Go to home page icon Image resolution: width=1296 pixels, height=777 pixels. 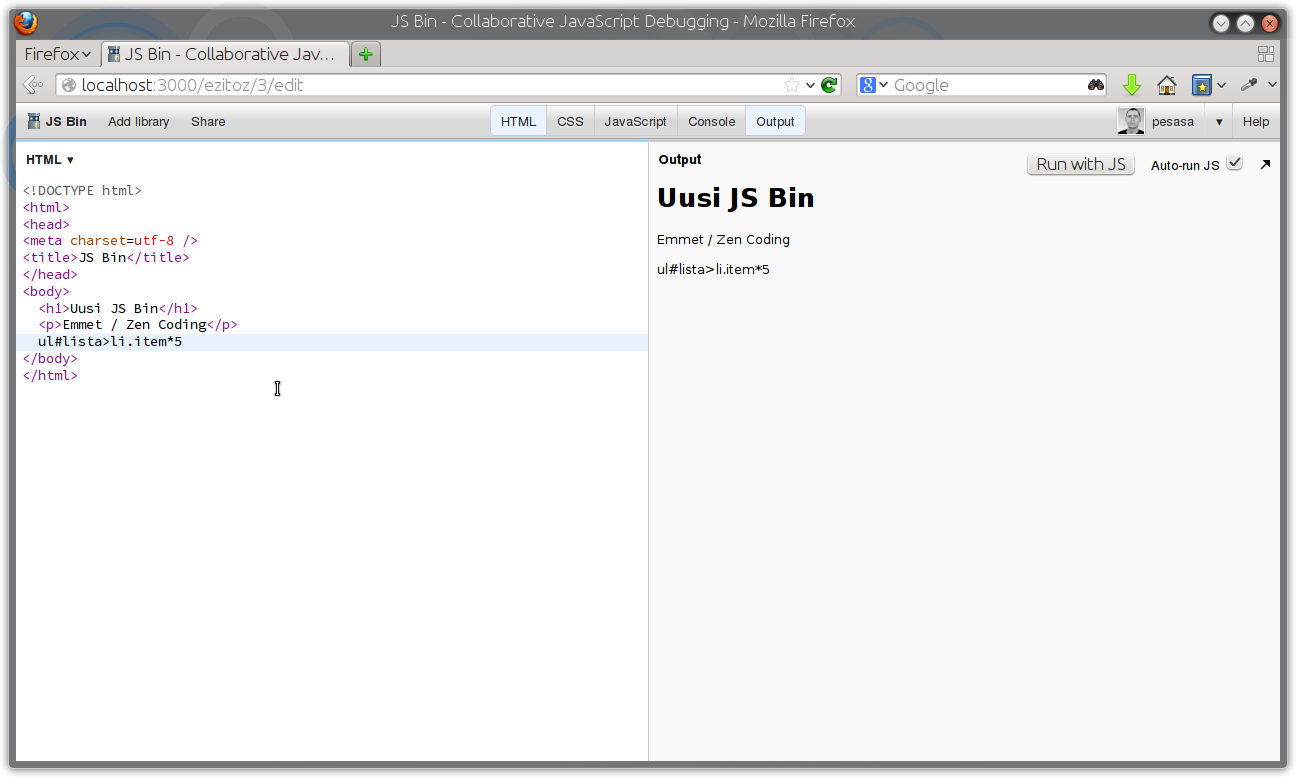pyautogui.click(x=1166, y=85)
